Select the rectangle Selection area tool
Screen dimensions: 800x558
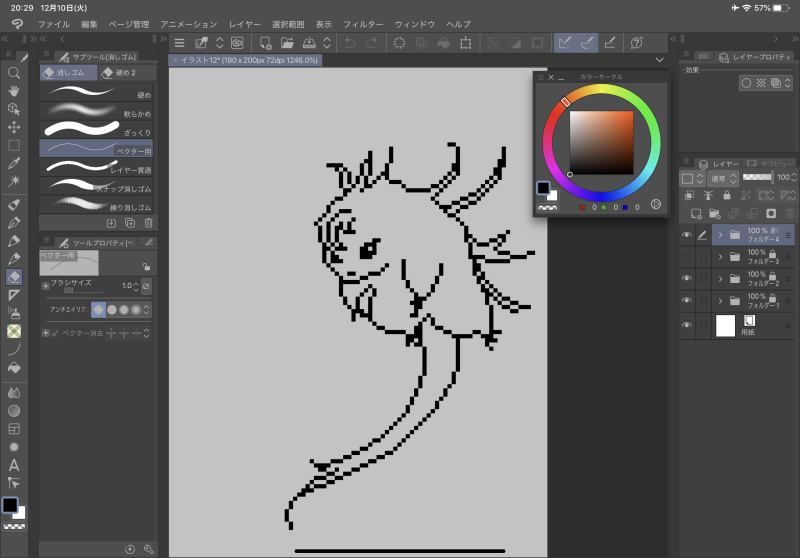tap(14, 145)
